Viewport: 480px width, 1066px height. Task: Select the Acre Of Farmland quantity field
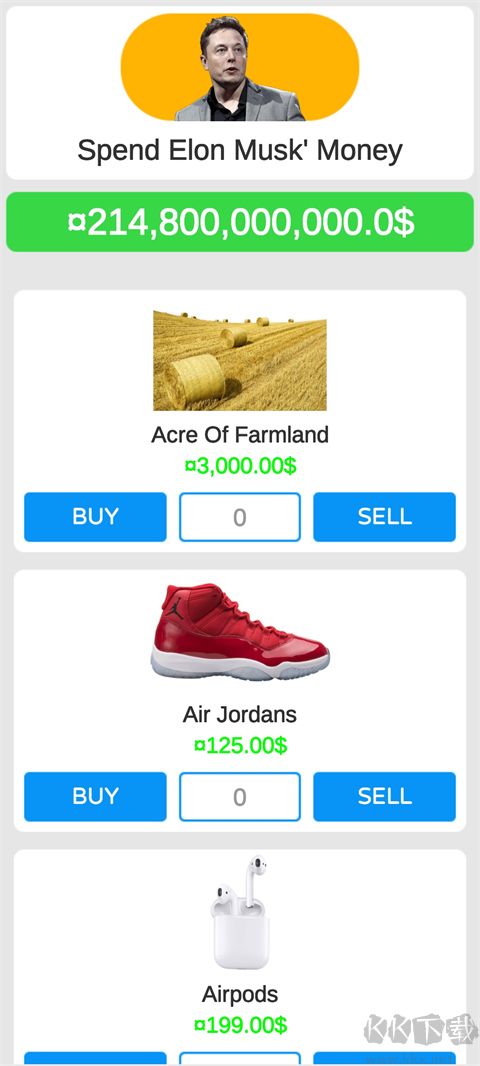tap(240, 517)
